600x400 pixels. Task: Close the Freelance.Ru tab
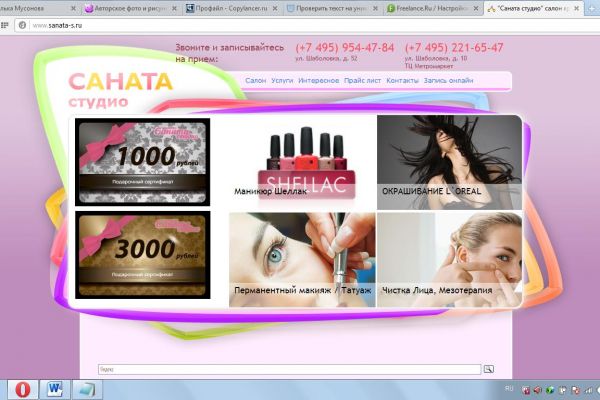pyautogui.click(x=476, y=8)
